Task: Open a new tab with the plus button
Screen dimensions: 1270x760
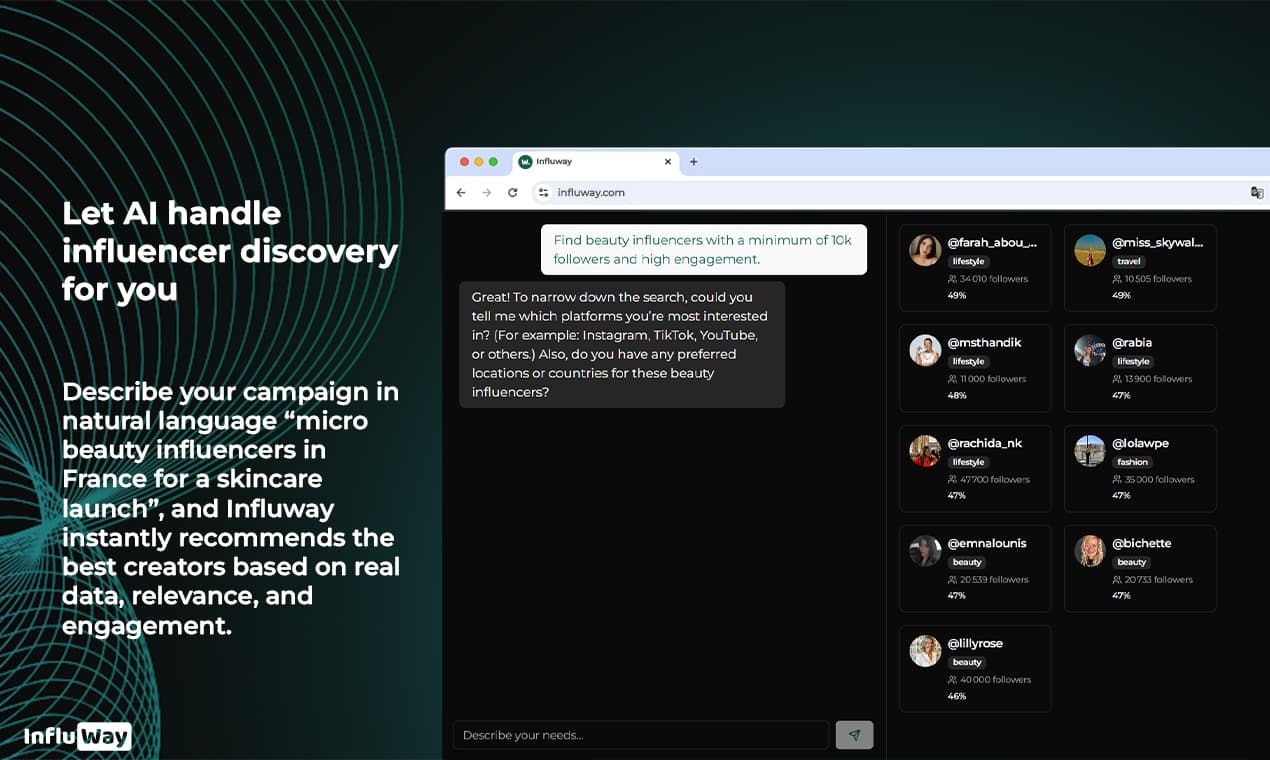Action: click(x=693, y=161)
